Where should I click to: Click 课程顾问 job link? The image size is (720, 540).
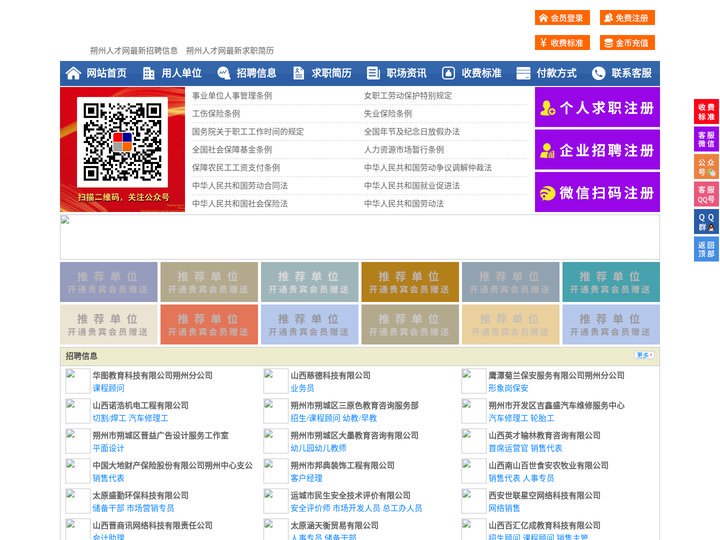[x=108, y=388]
